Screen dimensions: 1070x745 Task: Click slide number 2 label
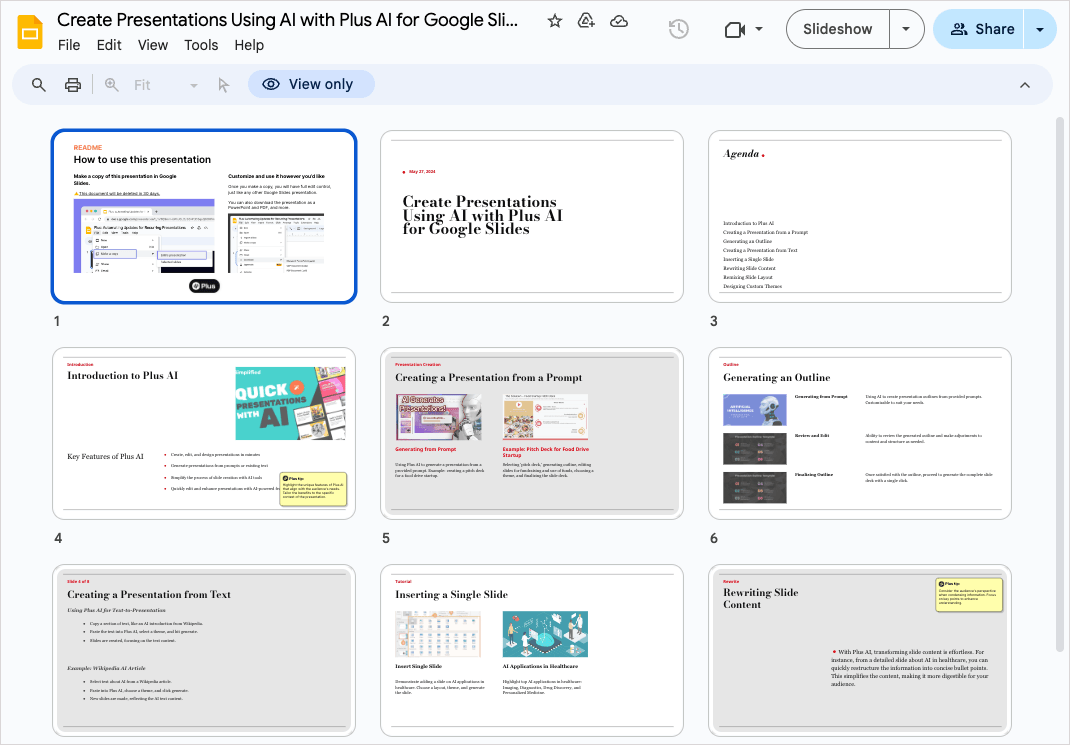(x=386, y=321)
